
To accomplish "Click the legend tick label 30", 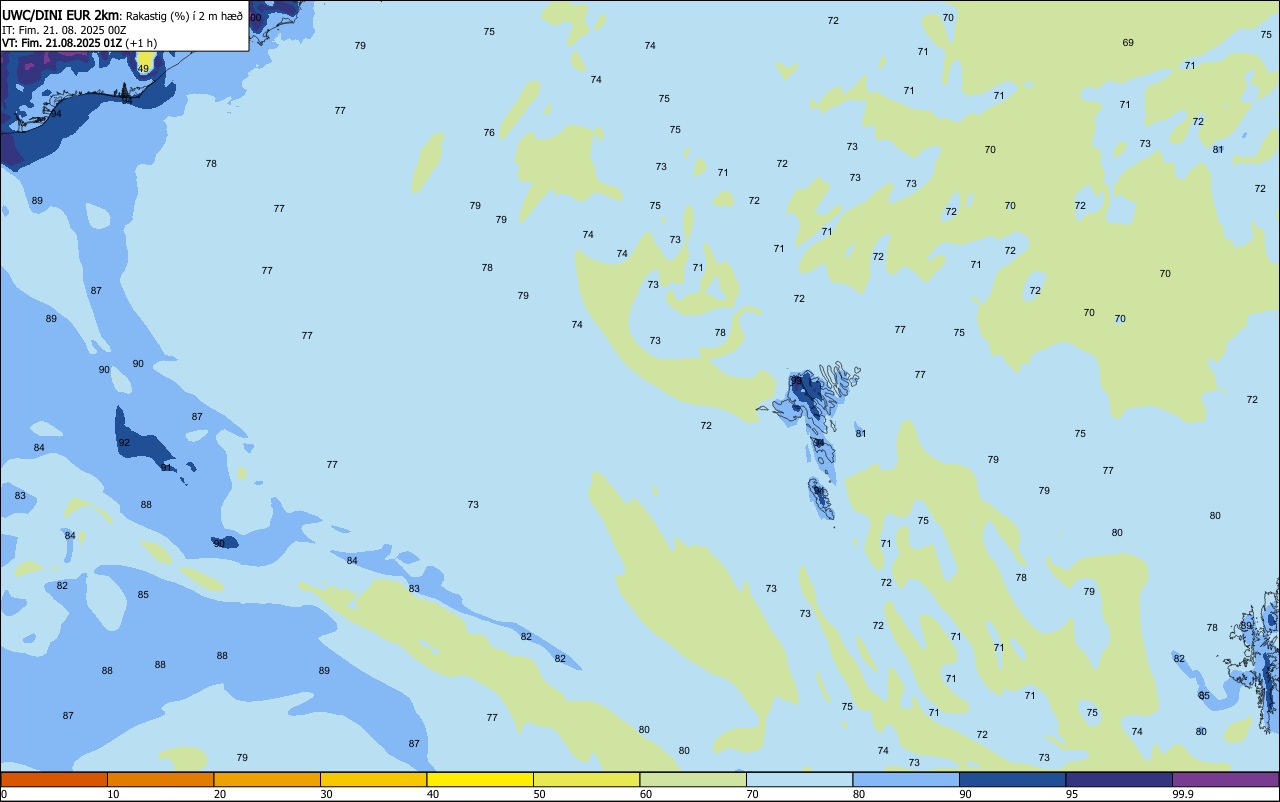I will click(326, 794).
